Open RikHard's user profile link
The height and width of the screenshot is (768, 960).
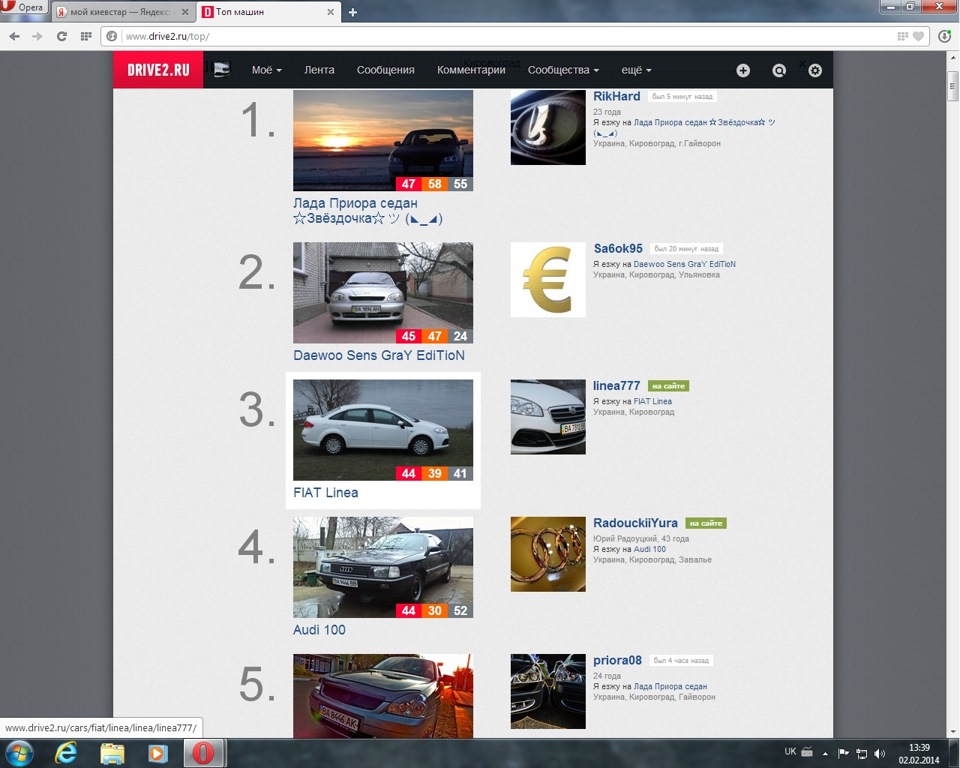tap(617, 96)
